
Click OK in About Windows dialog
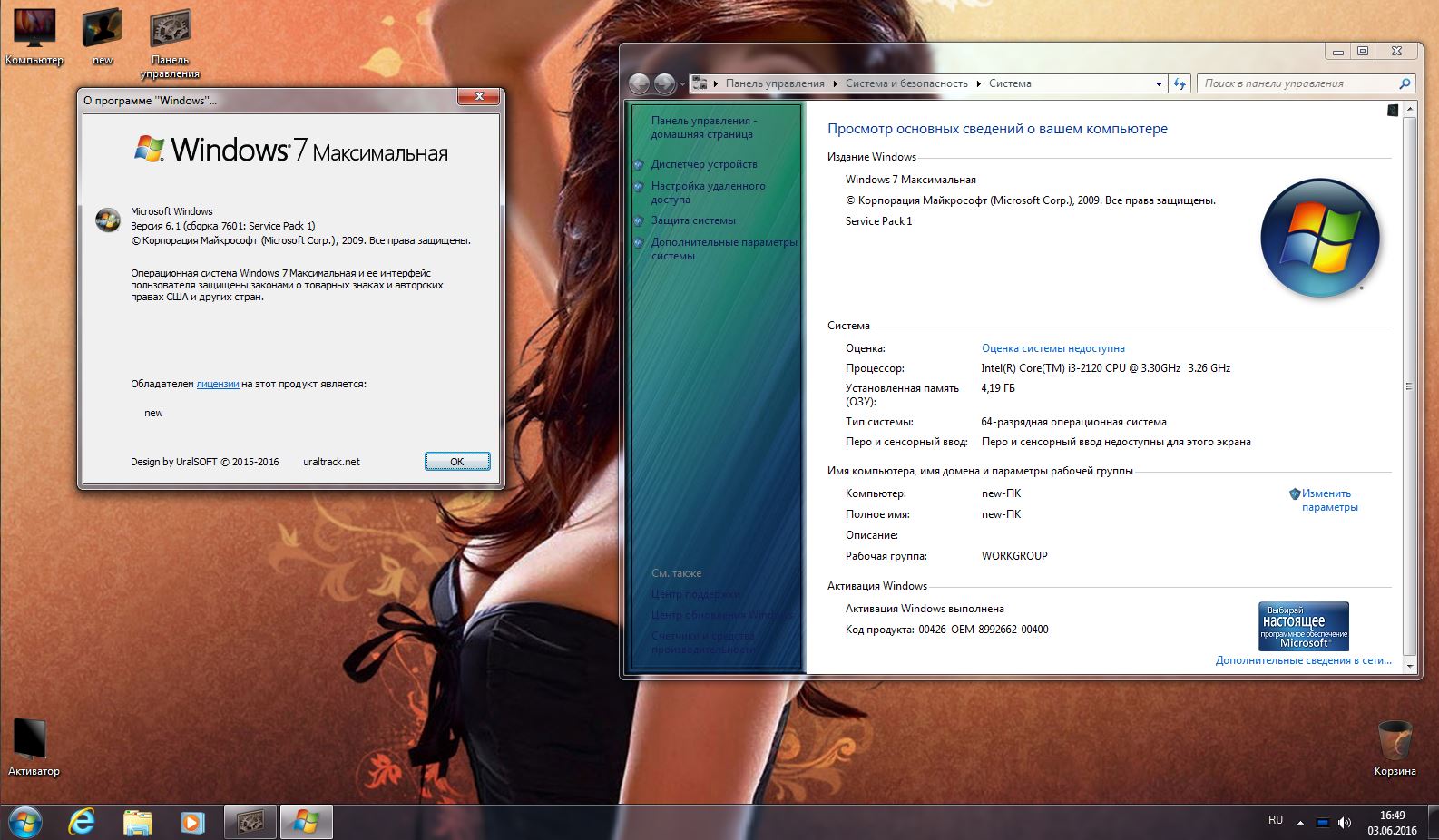[457, 462]
